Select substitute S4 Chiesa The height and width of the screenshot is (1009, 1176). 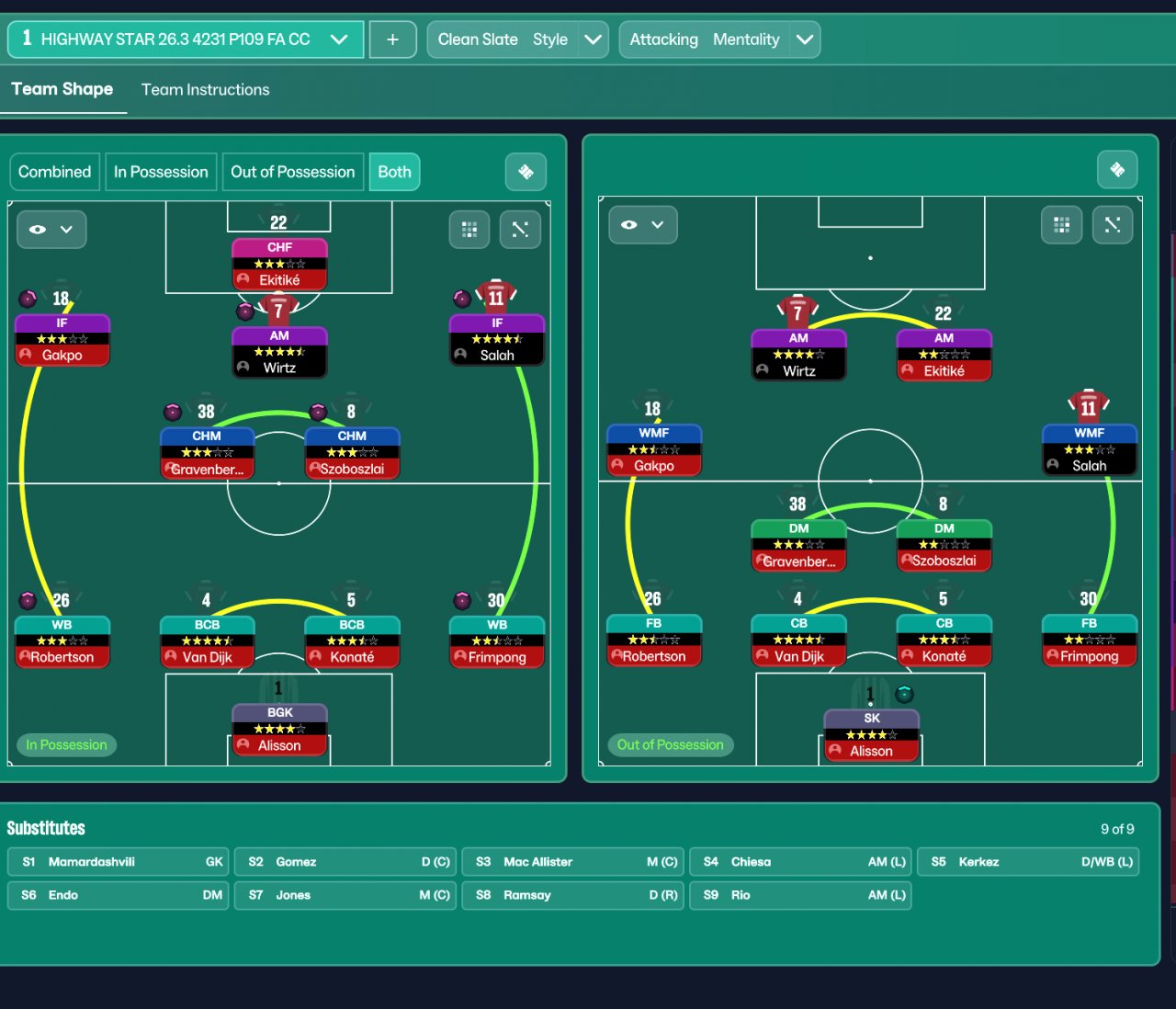(800, 862)
